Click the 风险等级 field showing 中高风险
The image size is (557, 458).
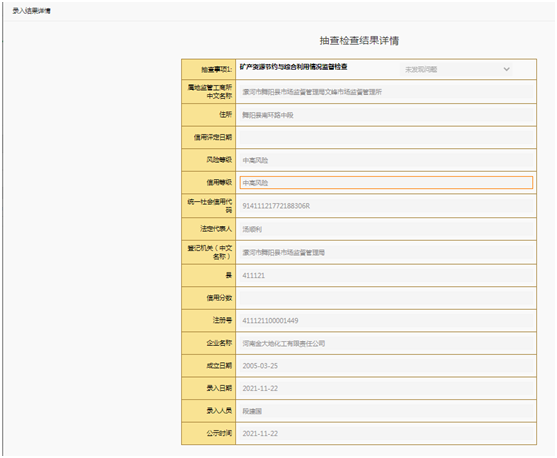point(386,160)
